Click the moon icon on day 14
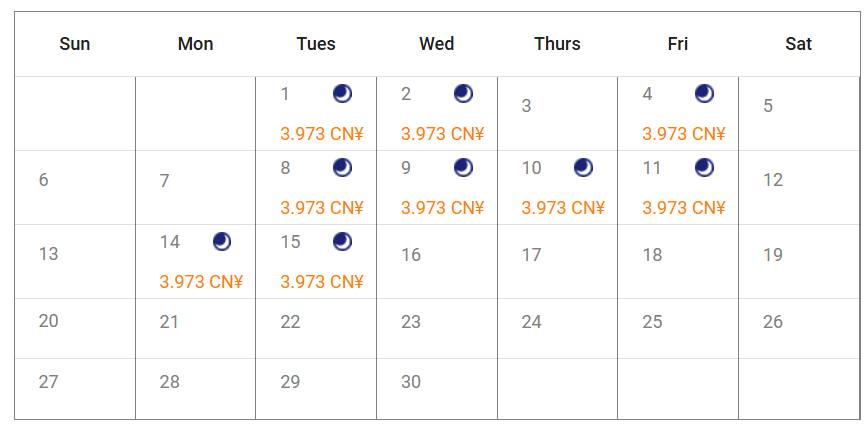868x437 pixels. (222, 241)
